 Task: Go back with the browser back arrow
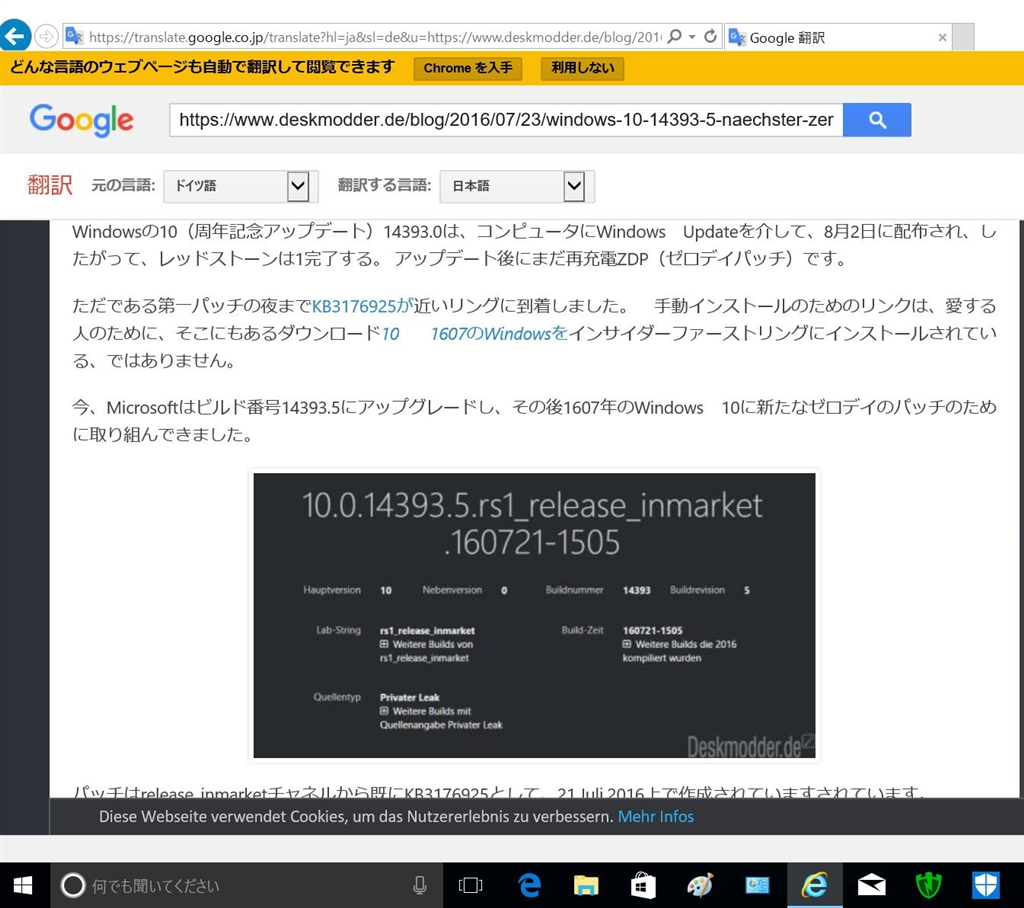point(14,35)
